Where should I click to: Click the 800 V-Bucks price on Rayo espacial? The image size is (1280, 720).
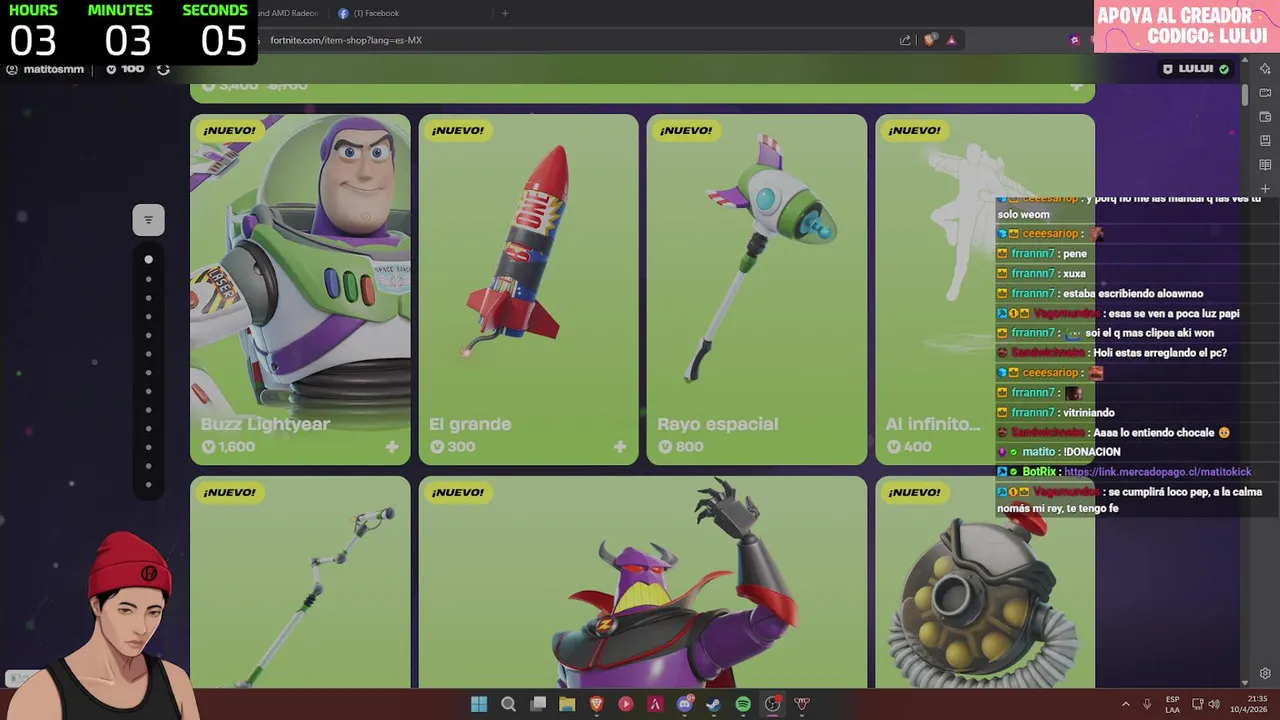[680, 447]
